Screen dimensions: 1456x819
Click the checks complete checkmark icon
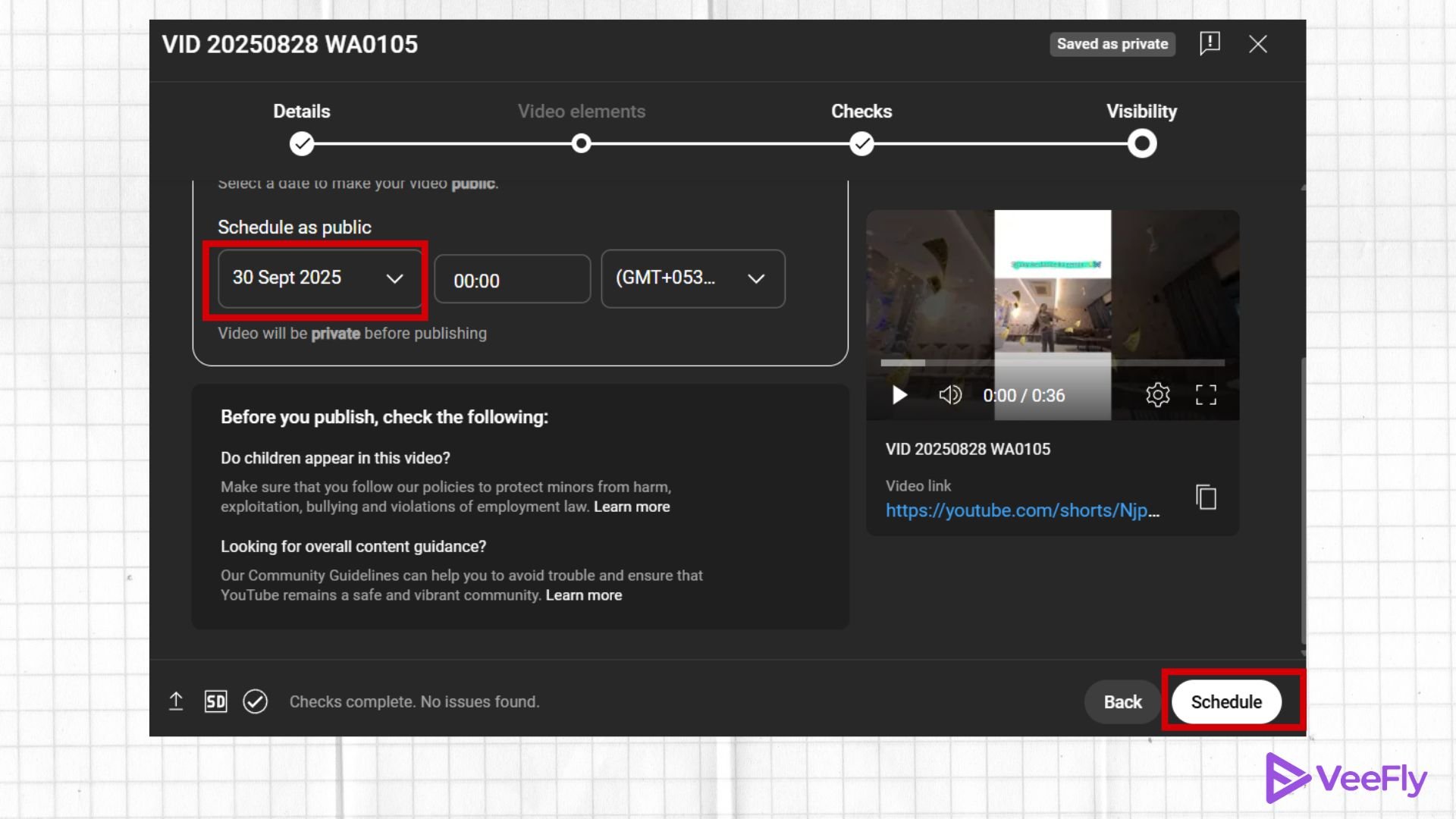click(x=256, y=701)
